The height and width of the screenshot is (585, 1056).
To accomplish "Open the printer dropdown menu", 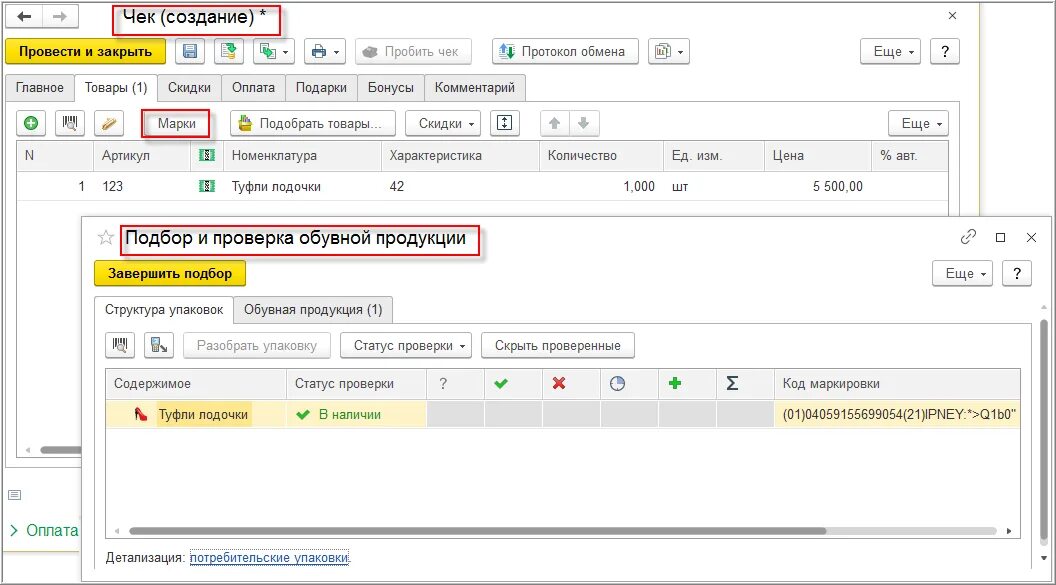I will tap(325, 51).
